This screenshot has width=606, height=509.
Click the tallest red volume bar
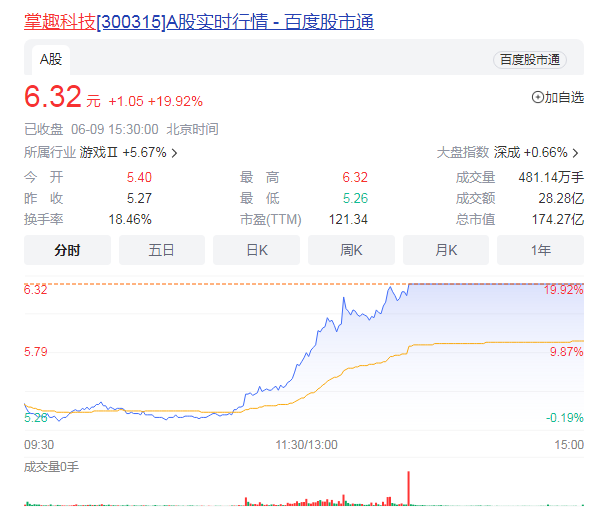coord(409,489)
